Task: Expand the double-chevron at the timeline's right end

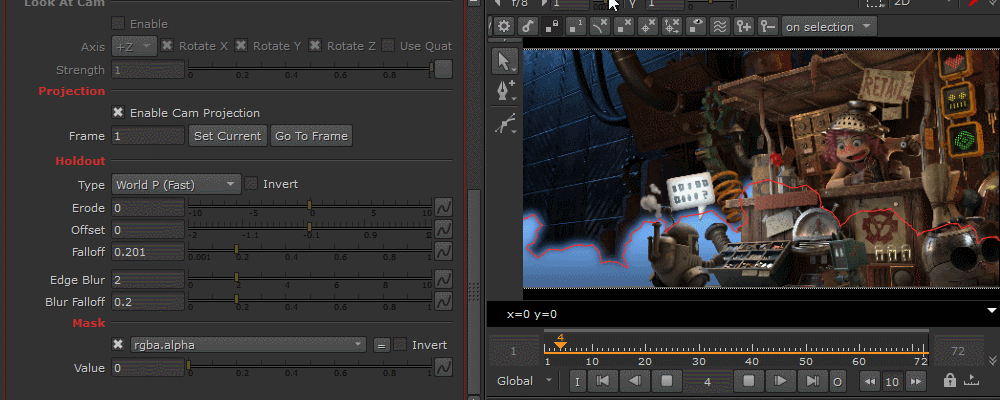Action: 991,360
